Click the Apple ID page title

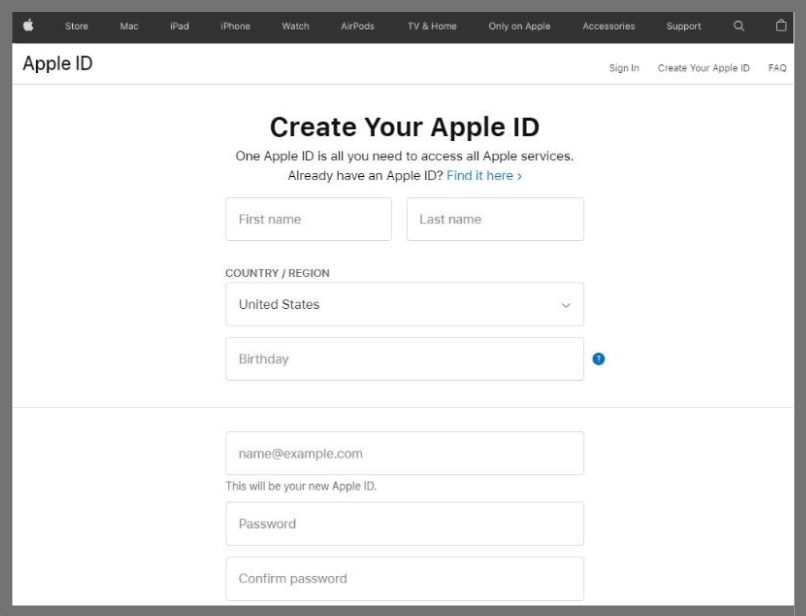pyautogui.click(x=58, y=63)
